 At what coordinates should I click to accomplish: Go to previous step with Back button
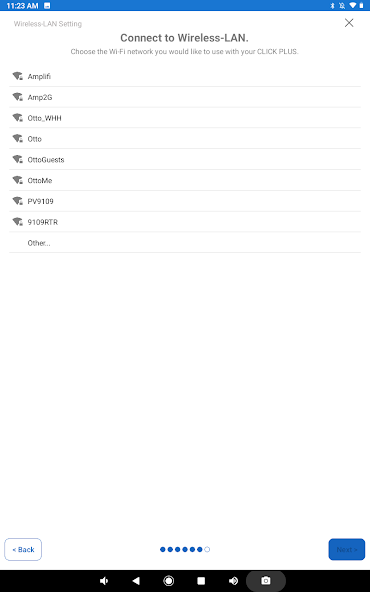coord(23,549)
